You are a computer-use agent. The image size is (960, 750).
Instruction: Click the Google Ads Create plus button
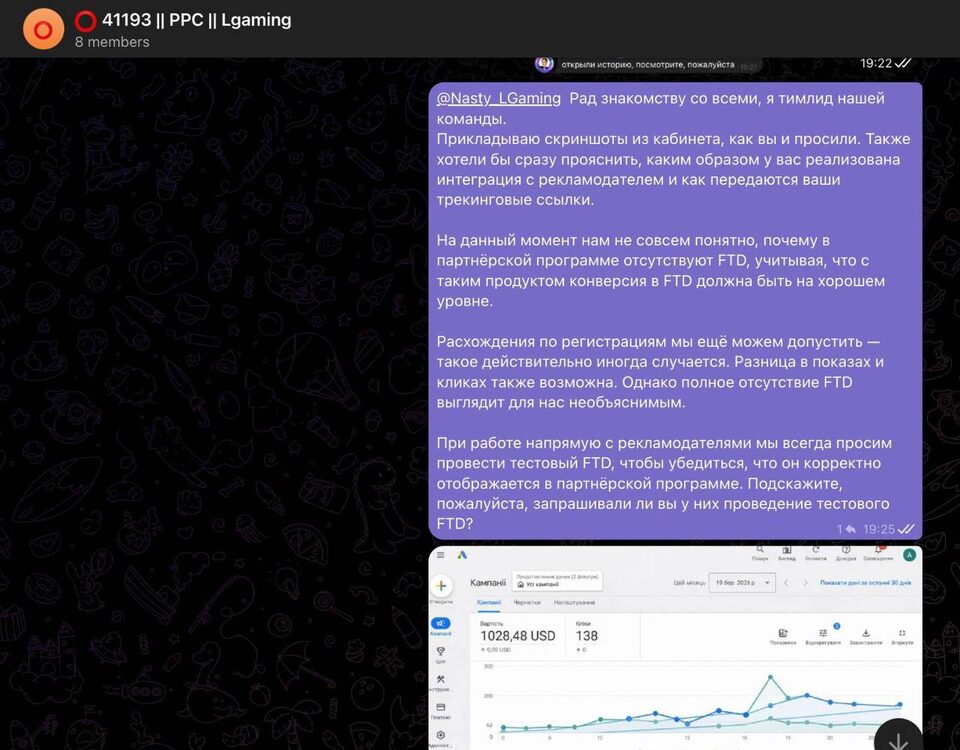coord(441,586)
